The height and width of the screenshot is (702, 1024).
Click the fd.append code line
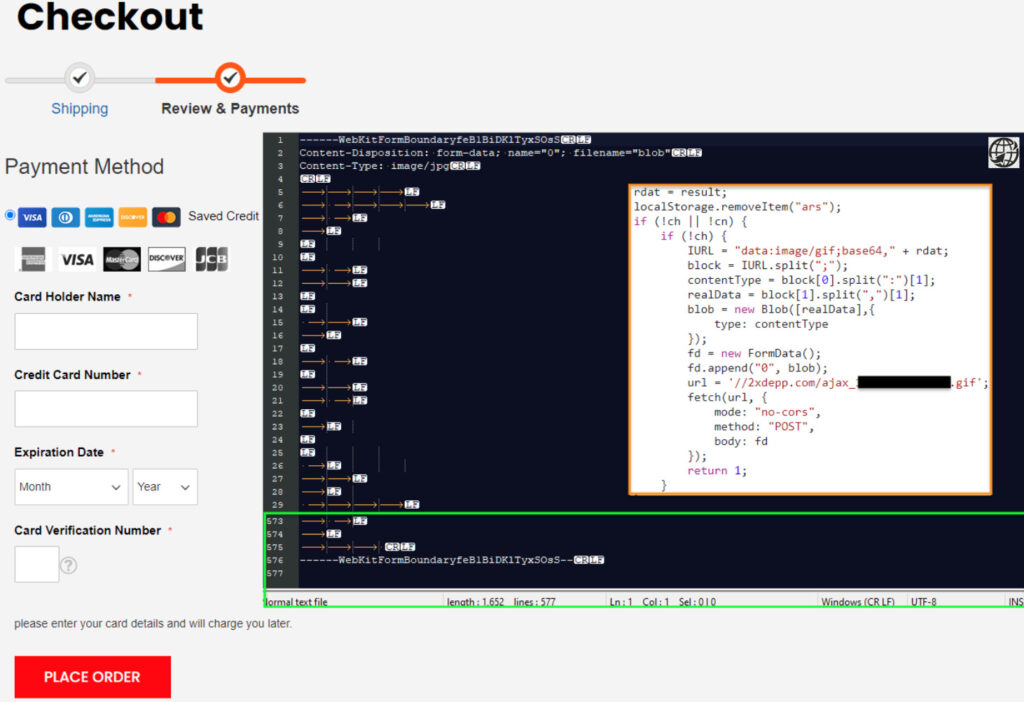click(x=757, y=368)
